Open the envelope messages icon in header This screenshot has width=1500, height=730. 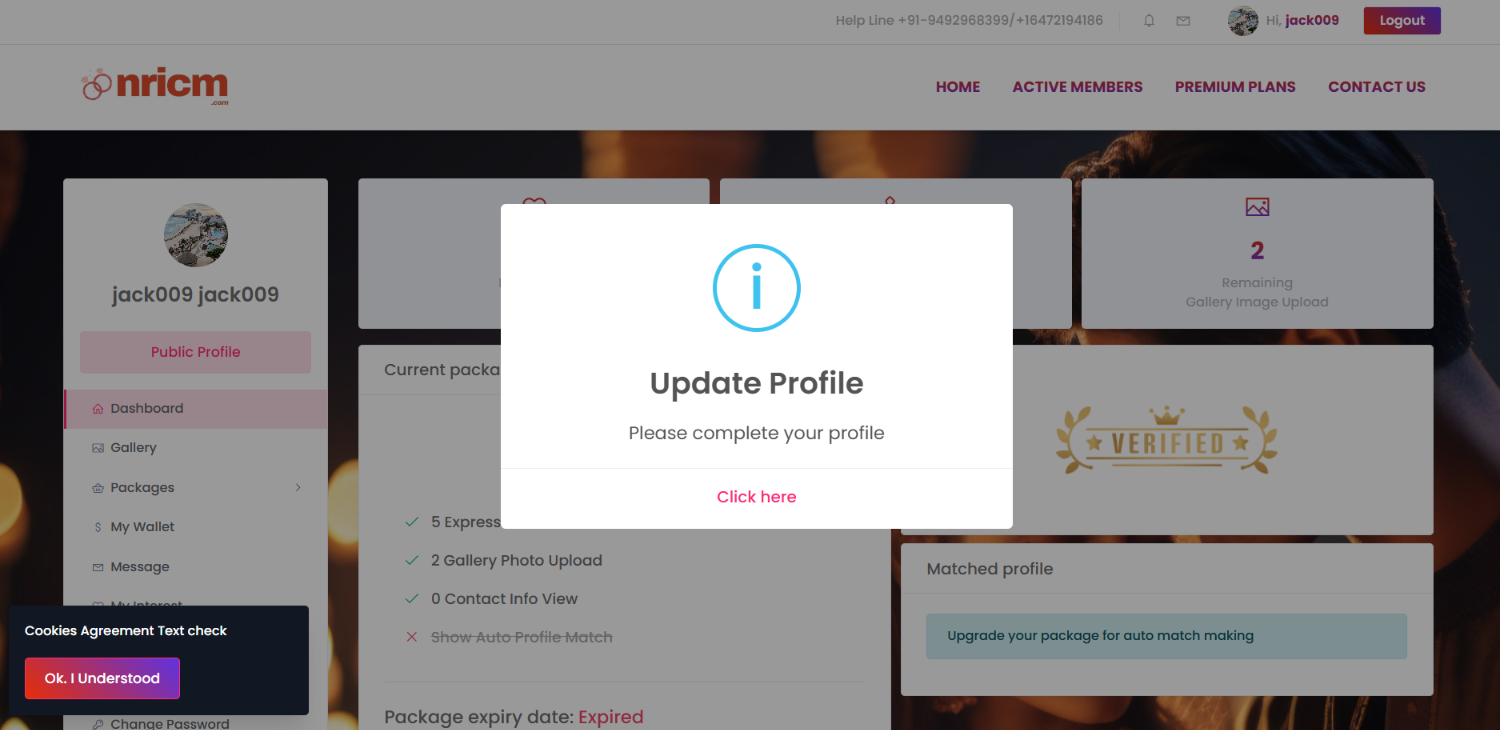1183,21
